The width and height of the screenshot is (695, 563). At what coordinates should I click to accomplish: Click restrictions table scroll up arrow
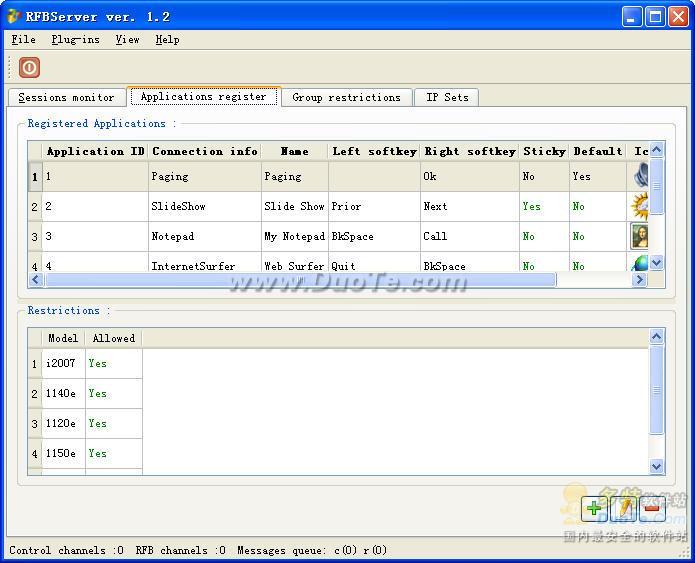coord(656,336)
